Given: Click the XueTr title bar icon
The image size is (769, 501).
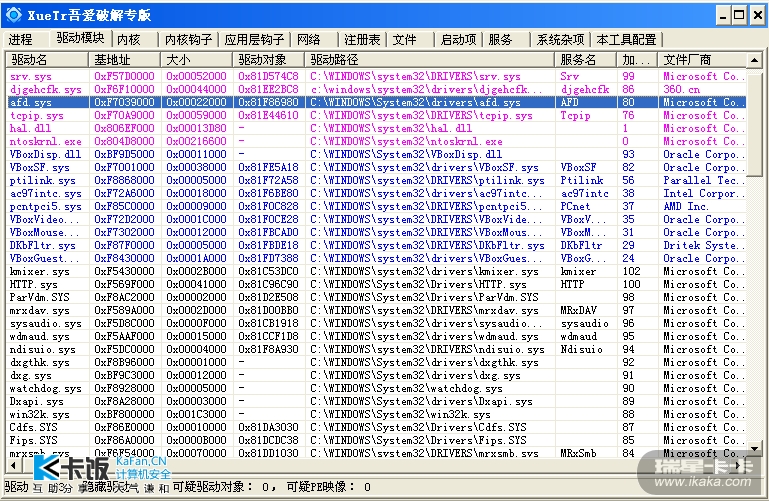Looking at the screenshot, I should point(14,15).
